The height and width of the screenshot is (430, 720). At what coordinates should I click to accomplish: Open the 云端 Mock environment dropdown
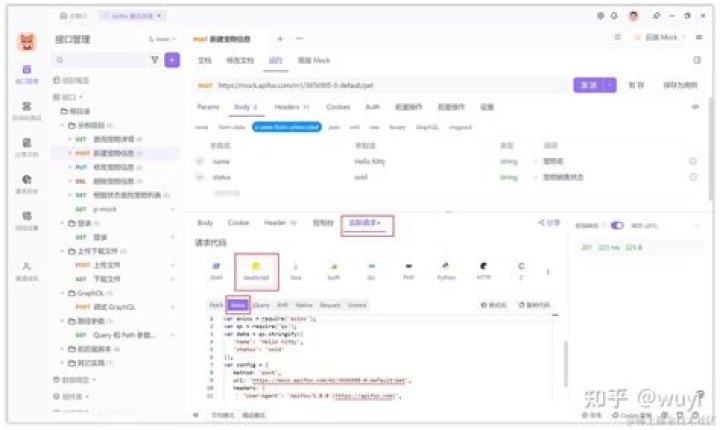click(660, 37)
